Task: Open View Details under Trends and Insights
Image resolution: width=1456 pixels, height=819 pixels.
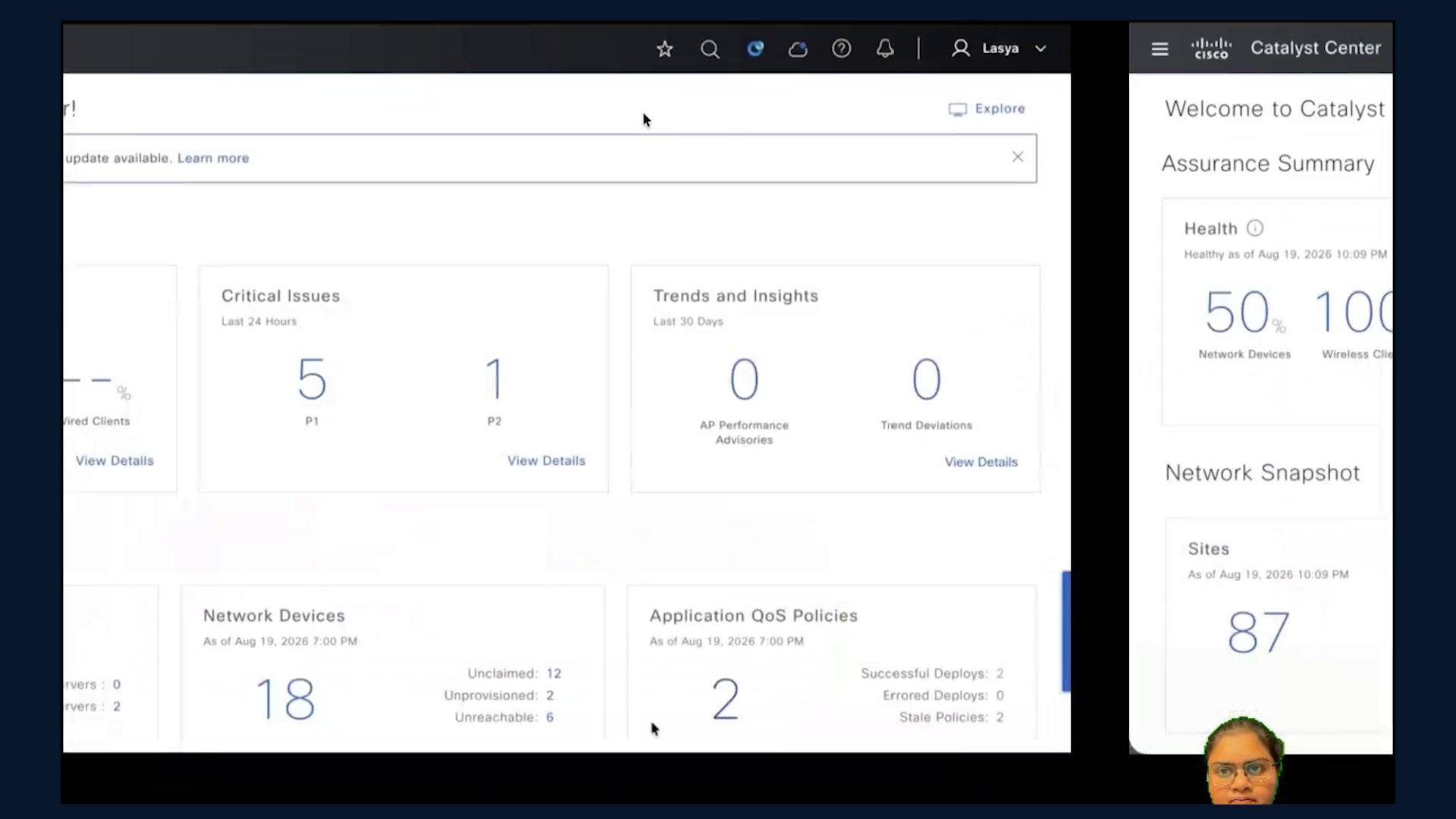Action: [981, 462]
